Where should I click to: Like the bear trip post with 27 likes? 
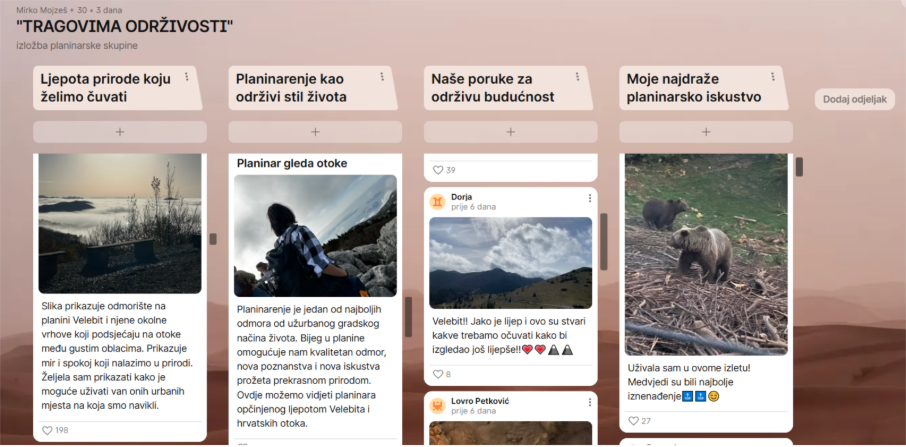click(633, 421)
